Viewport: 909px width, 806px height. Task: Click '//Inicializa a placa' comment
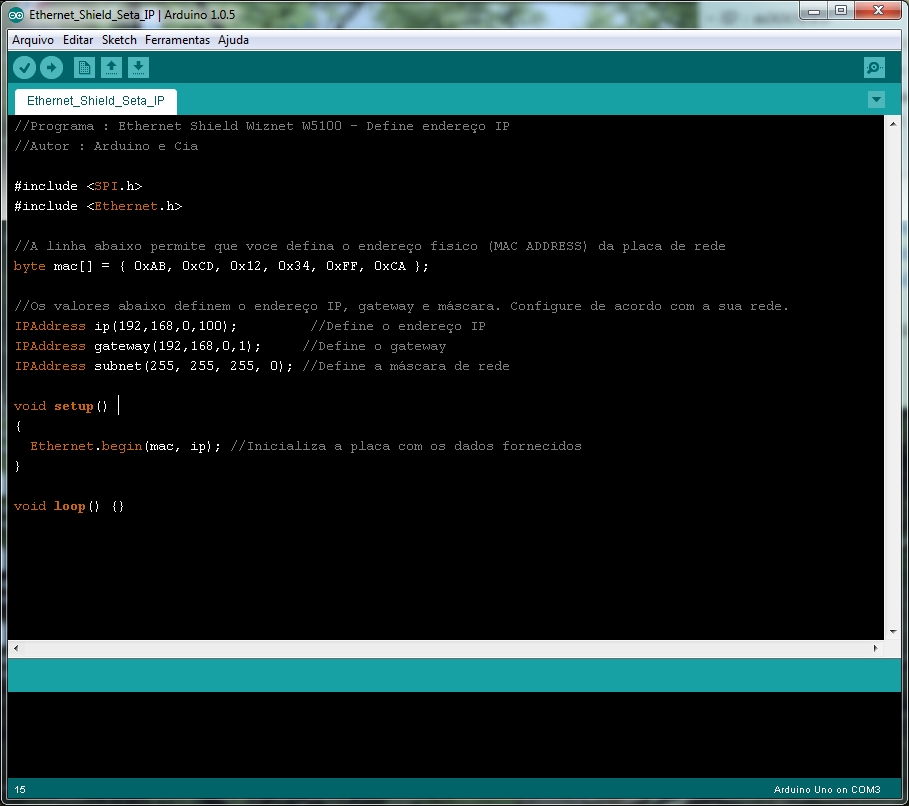tap(406, 446)
